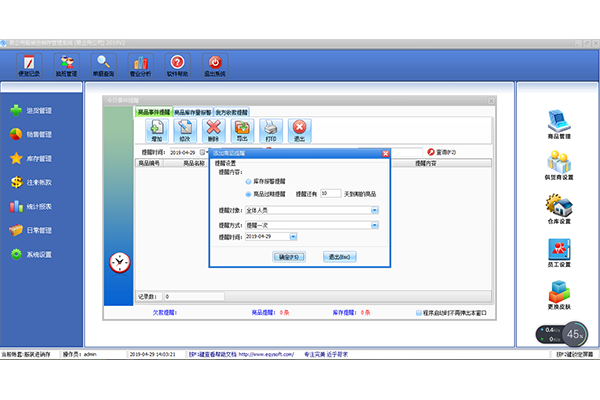Open 软件帮助 question mark icon
This screenshot has height=400, width=600.
pyautogui.click(x=178, y=66)
